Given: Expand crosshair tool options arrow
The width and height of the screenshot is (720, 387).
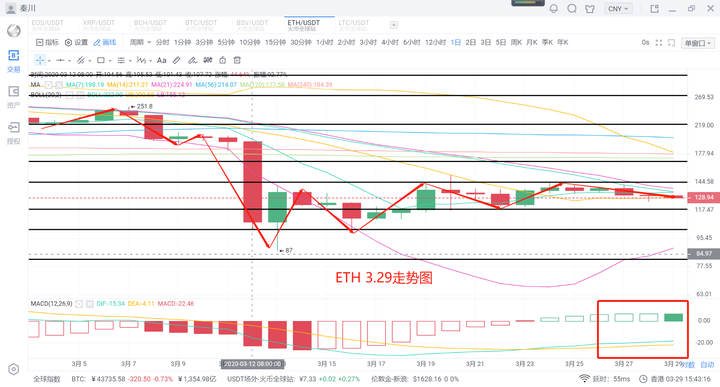Looking at the screenshot, I should (49, 61).
